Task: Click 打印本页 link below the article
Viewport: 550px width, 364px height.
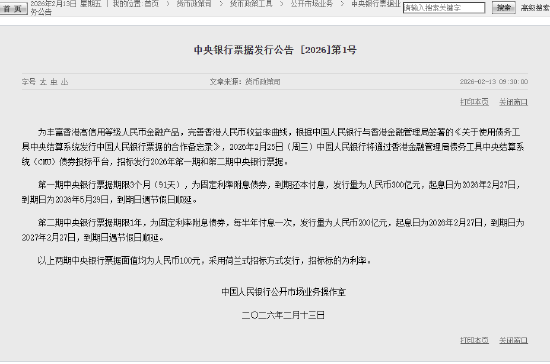Action: tap(474, 340)
